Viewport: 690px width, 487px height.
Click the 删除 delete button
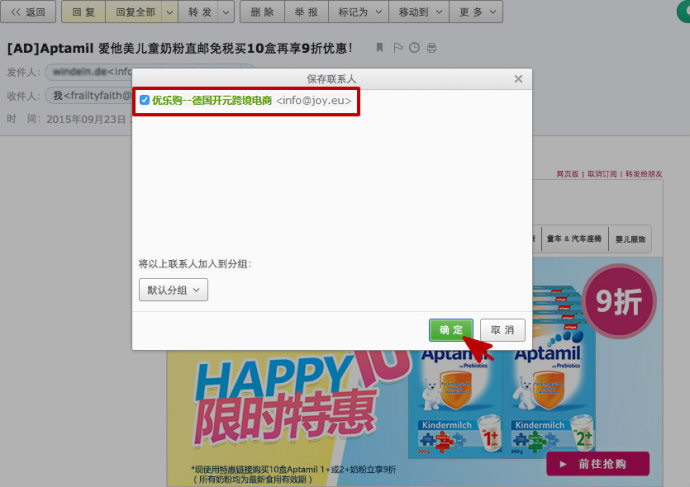[262, 12]
